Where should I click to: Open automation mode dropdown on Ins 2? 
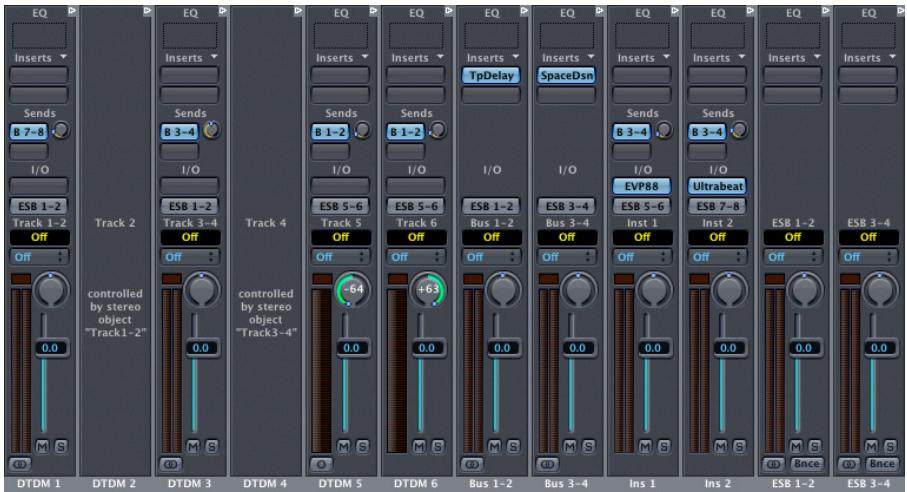point(717,257)
